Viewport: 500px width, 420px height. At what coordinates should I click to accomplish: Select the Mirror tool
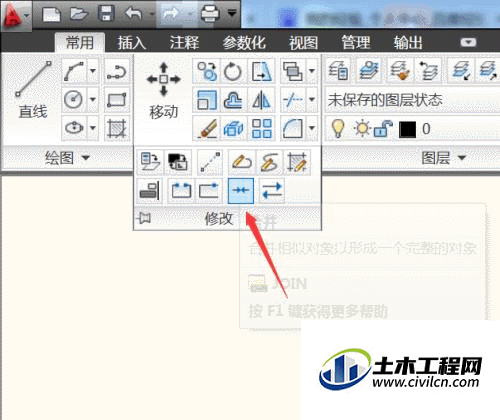tap(261, 100)
